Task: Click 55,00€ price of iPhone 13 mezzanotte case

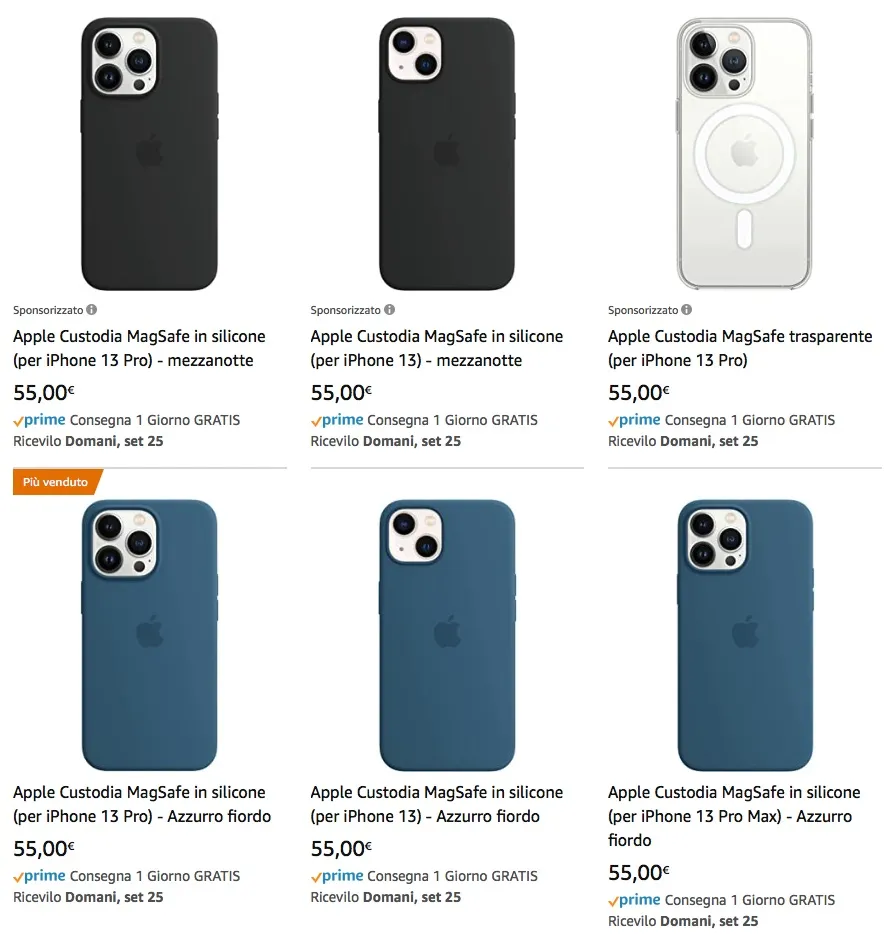Action: [341, 393]
